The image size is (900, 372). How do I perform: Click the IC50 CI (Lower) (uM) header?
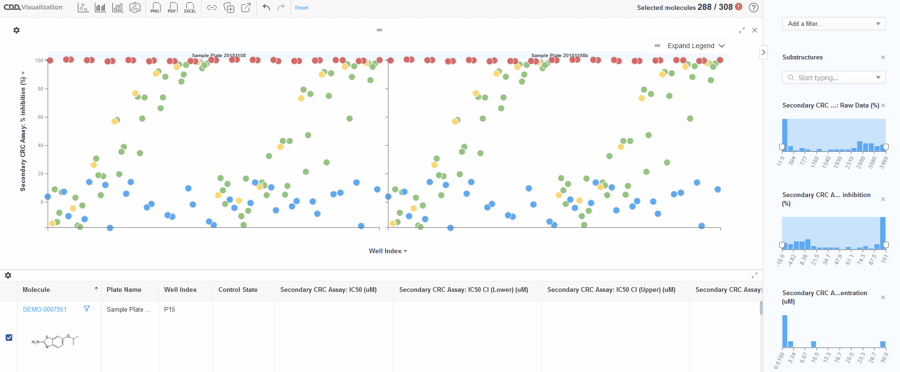point(467,289)
